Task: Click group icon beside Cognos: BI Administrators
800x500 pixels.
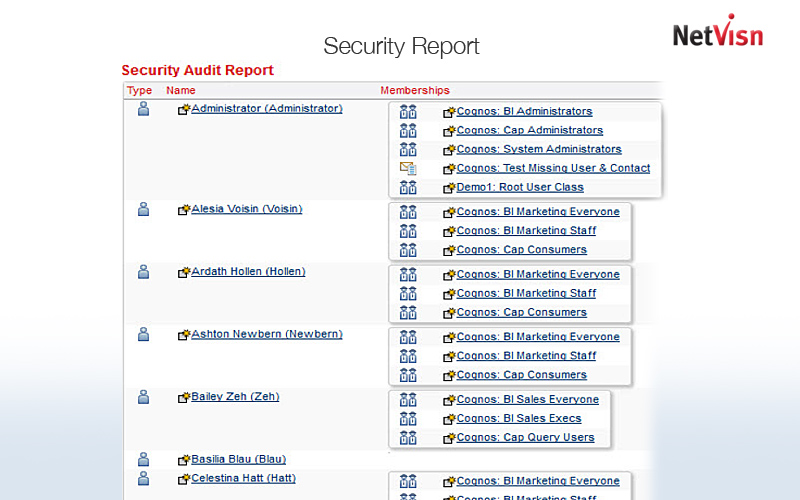Action: 408,111
